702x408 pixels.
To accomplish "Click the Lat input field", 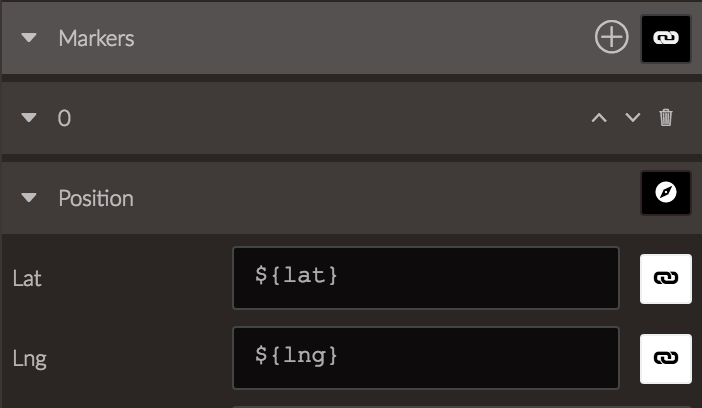I will pos(426,278).
